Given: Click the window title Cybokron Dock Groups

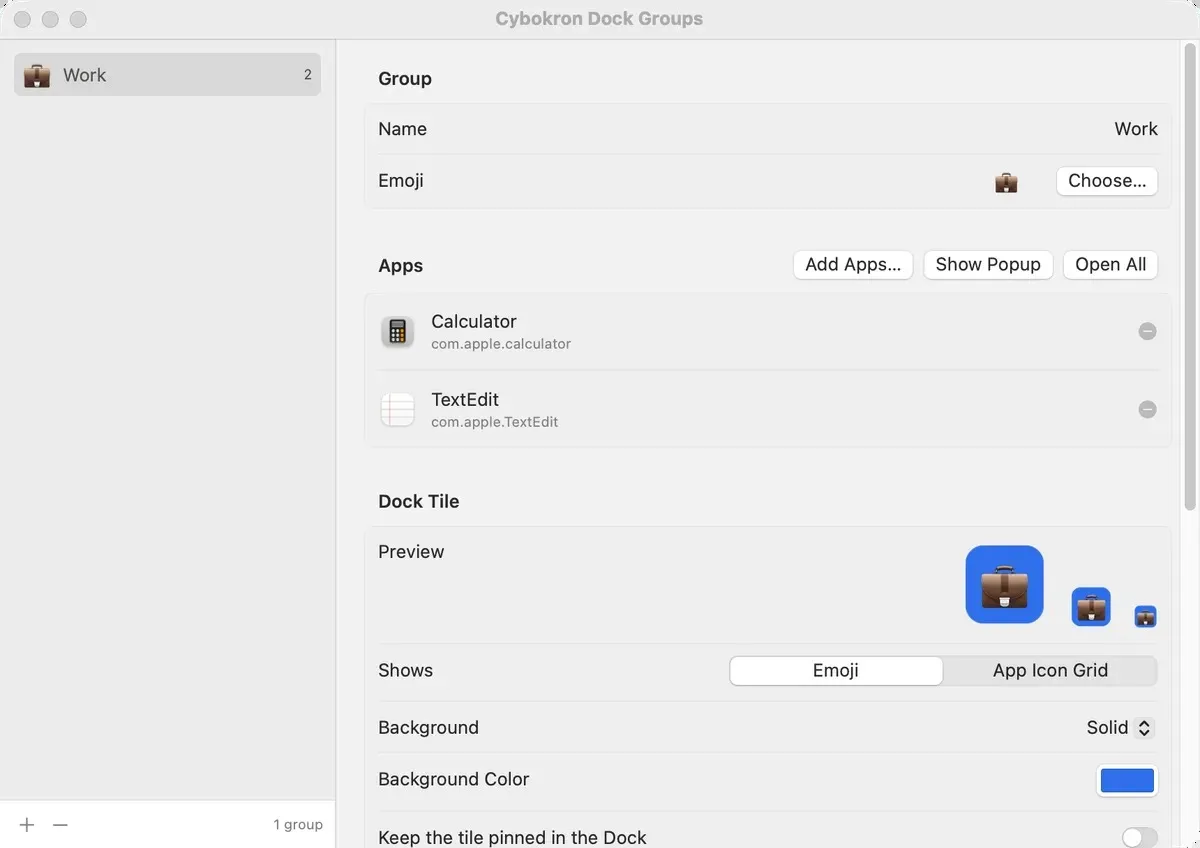Looking at the screenshot, I should coord(599,19).
